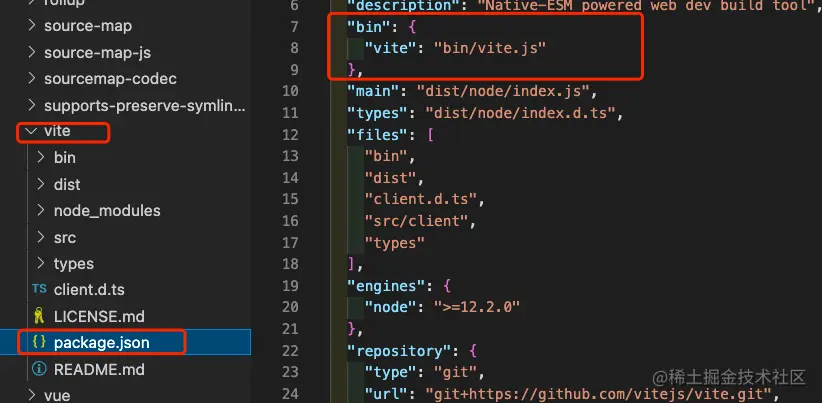Open the README.md file
The height and width of the screenshot is (403, 822).
99,369
